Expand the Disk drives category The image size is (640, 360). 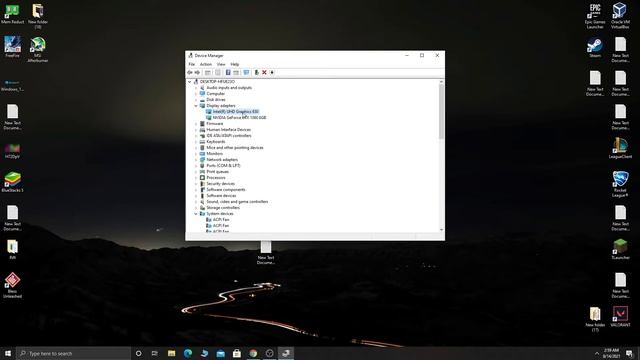[196, 100]
